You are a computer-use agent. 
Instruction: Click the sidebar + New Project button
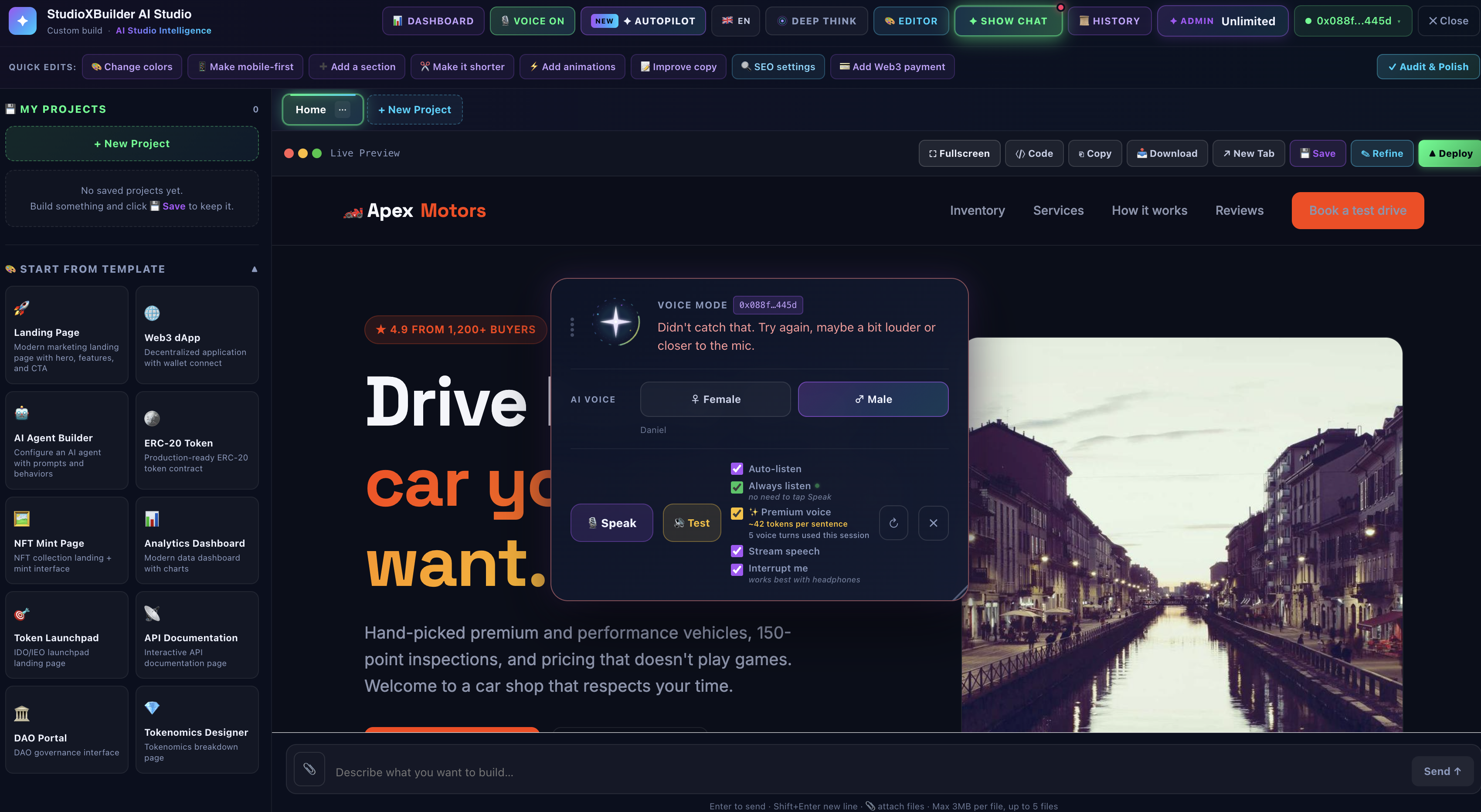click(132, 144)
